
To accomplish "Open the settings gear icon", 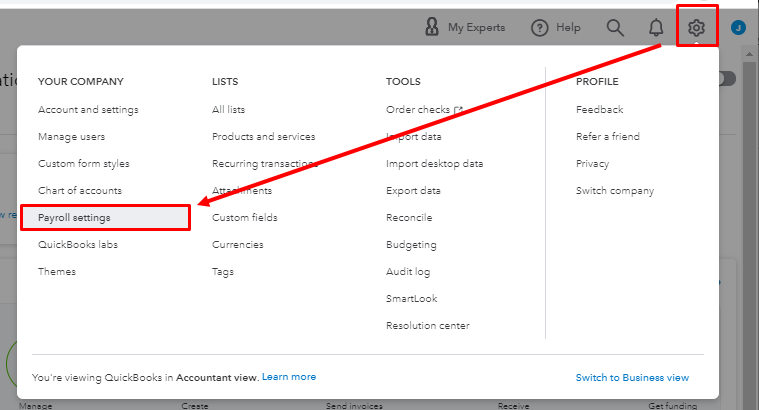I will [x=697, y=28].
